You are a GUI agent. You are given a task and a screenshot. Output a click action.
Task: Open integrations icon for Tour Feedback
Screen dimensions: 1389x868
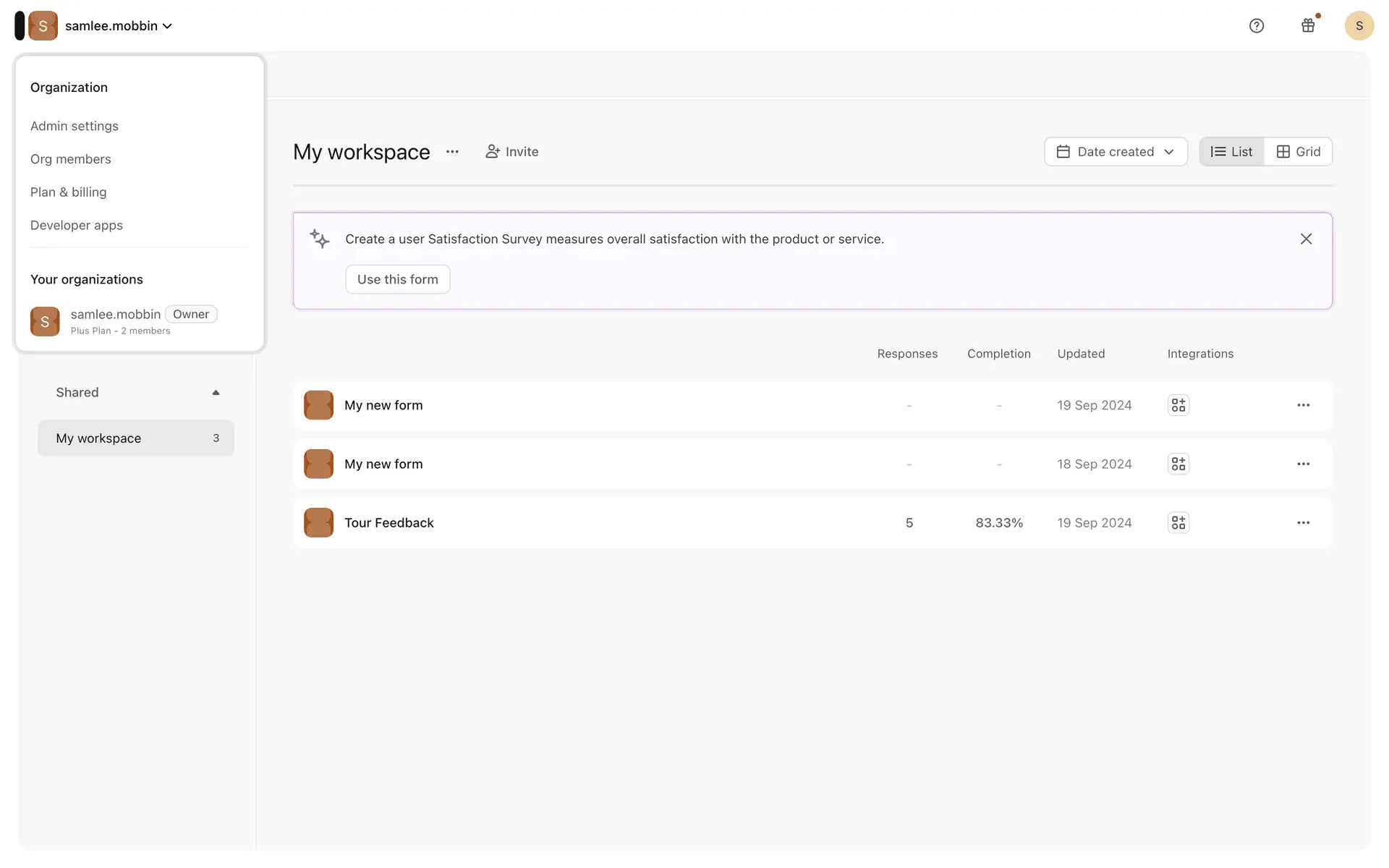[x=1178, y=523]
